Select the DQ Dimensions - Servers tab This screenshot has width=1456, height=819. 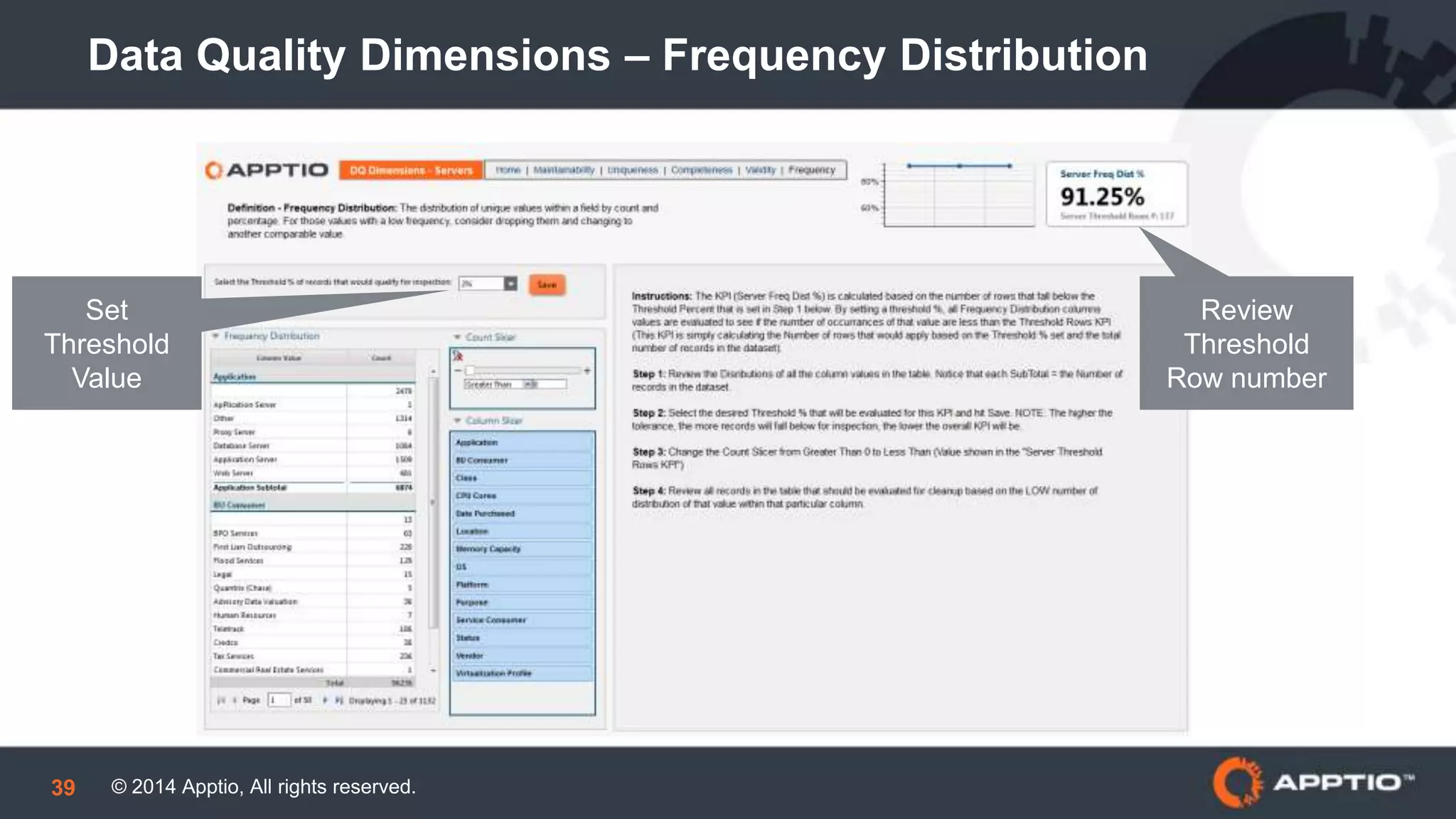[411, 171]
